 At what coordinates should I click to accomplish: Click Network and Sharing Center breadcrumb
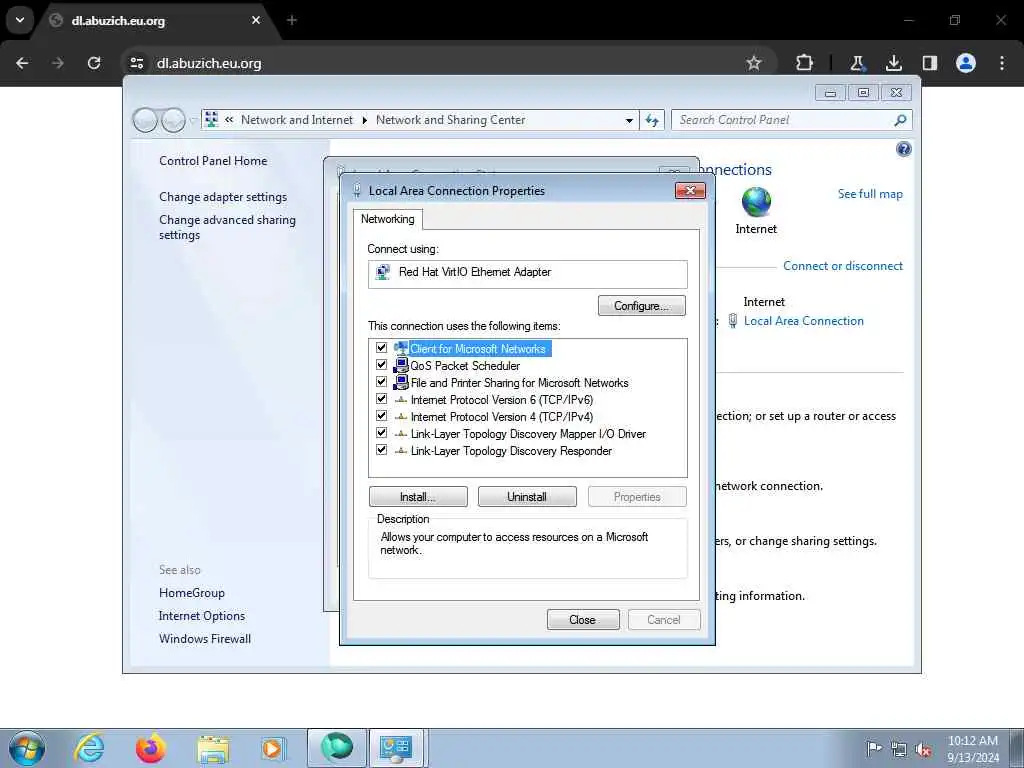(x=451, y=120)
